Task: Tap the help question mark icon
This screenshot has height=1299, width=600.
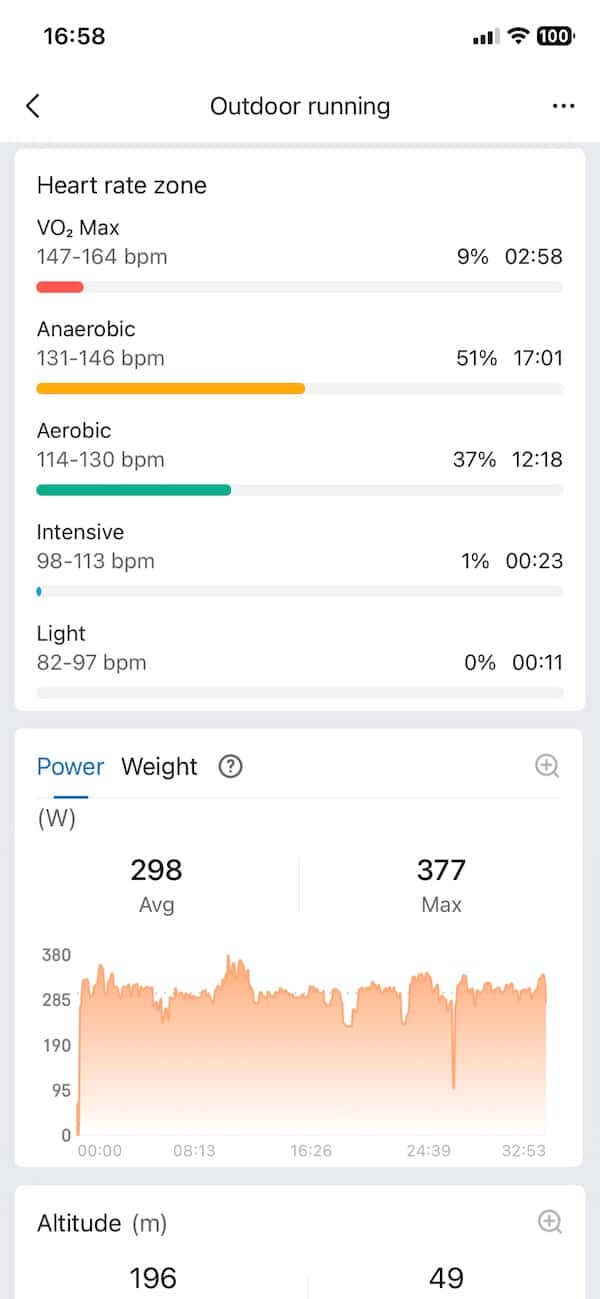Action: pos(231,767)
